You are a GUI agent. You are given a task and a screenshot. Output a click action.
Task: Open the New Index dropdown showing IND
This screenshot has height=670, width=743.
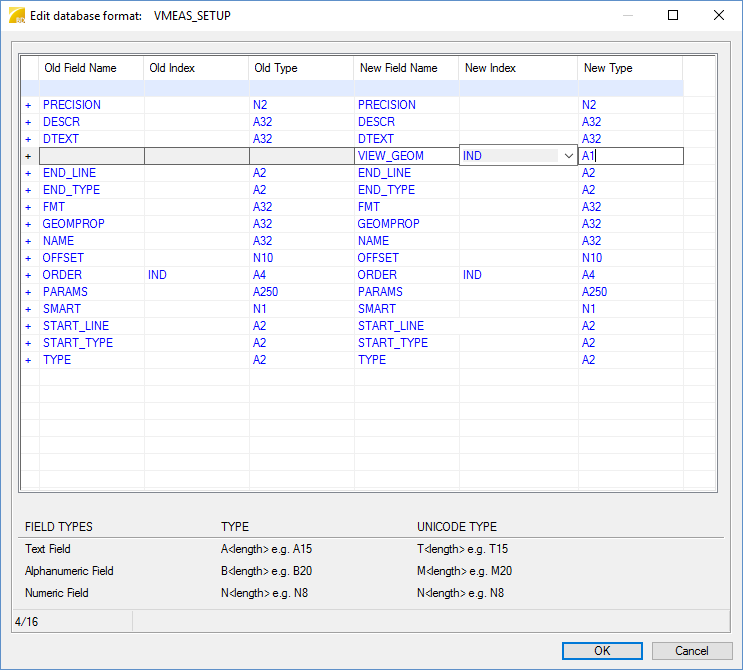(568, 156)
